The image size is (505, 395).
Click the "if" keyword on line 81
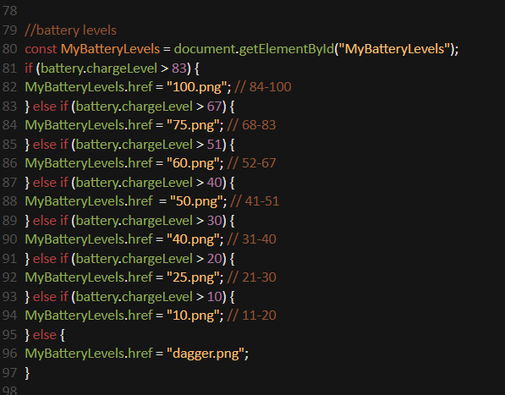coord(28,68)
